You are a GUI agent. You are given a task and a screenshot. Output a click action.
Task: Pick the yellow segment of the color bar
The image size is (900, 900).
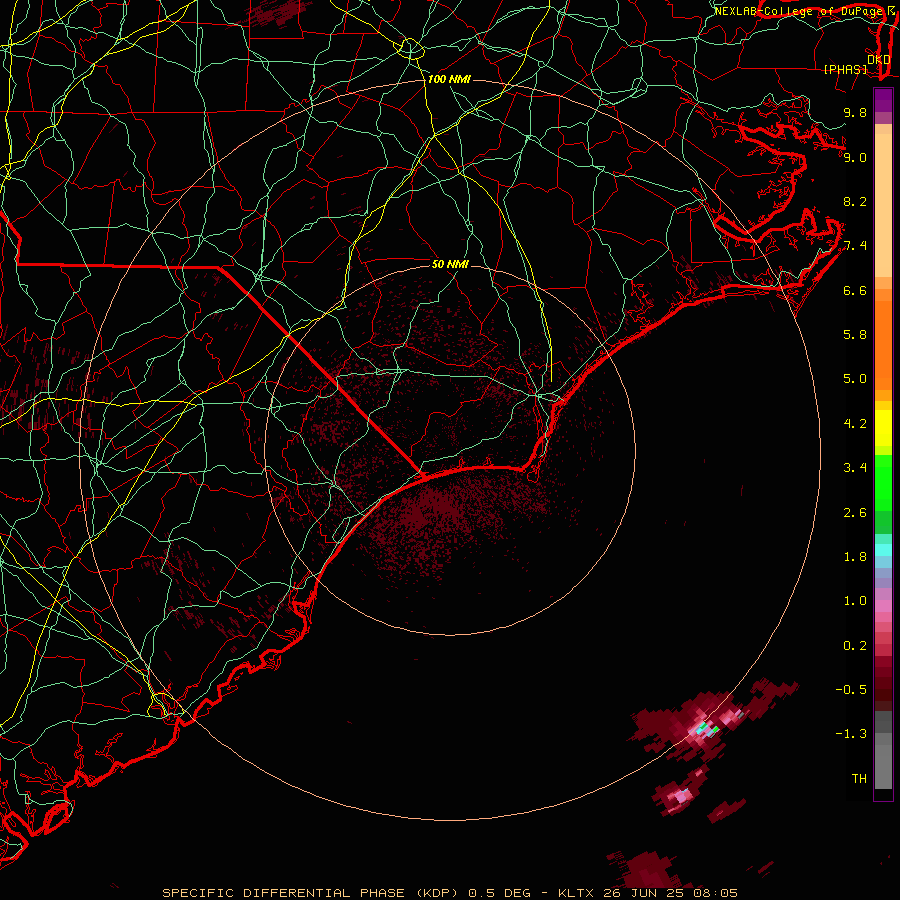coord(883,428)
